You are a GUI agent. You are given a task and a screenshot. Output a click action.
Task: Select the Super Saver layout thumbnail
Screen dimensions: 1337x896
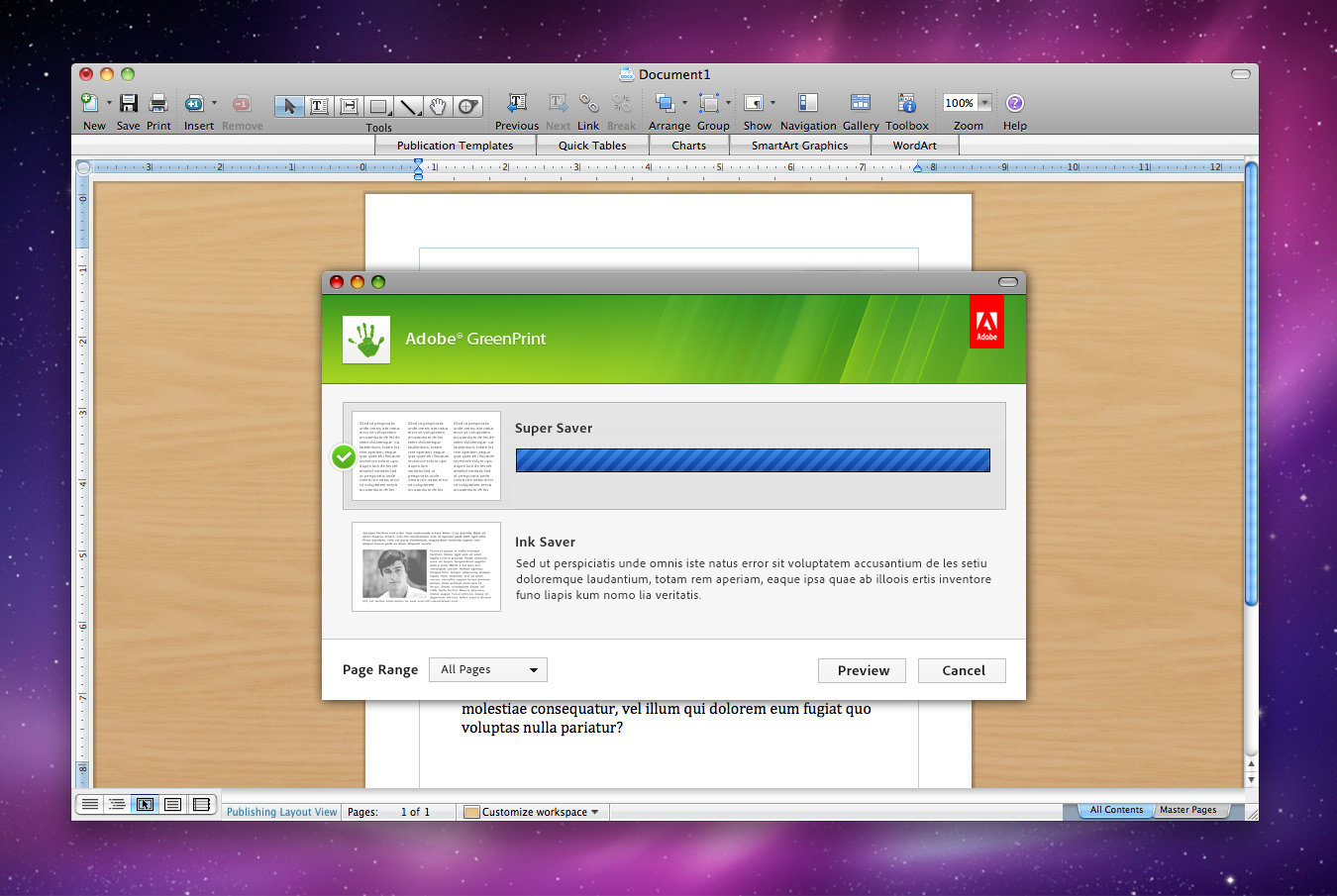426,455
